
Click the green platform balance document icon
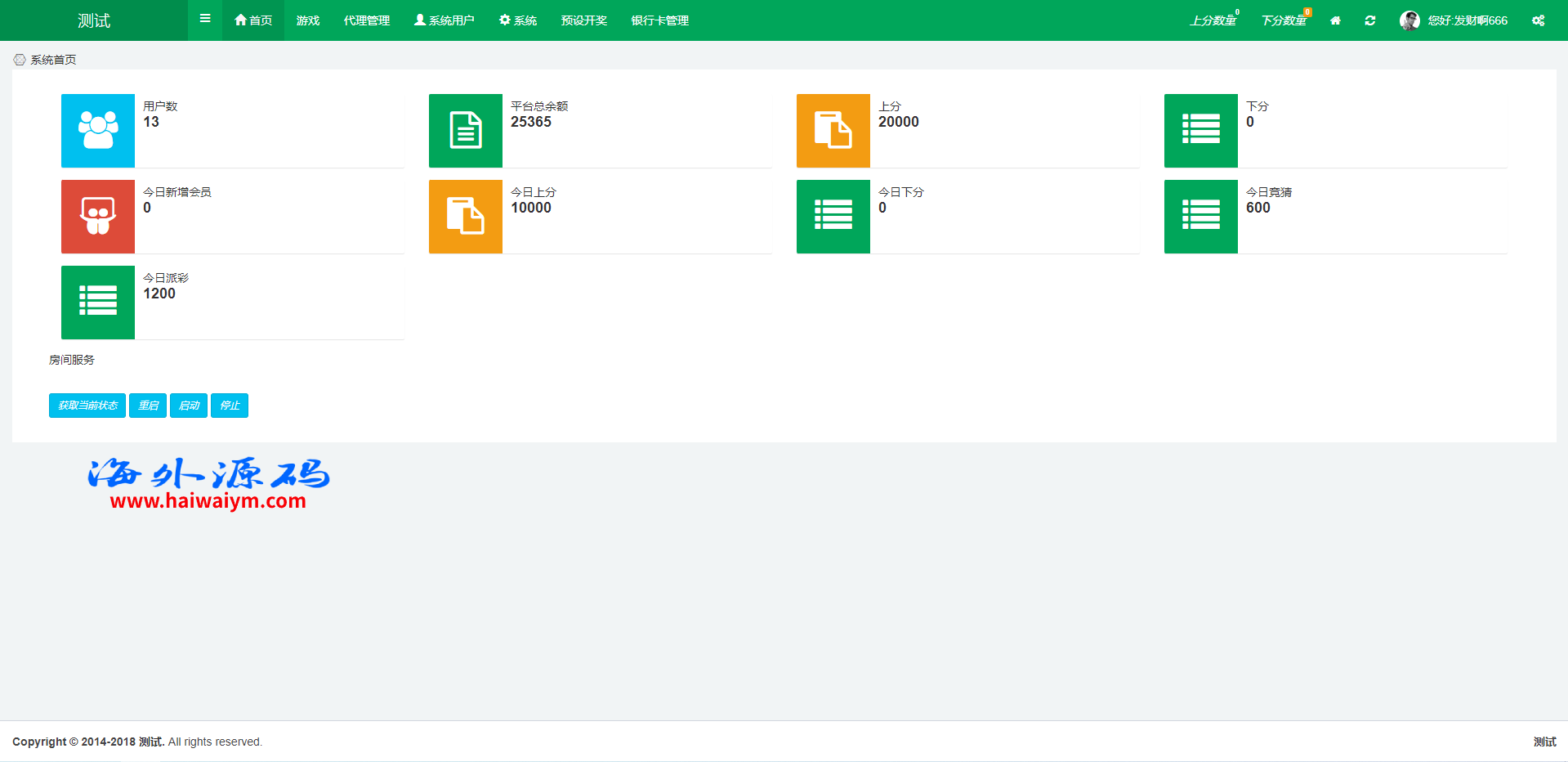(x=466, y=131)
